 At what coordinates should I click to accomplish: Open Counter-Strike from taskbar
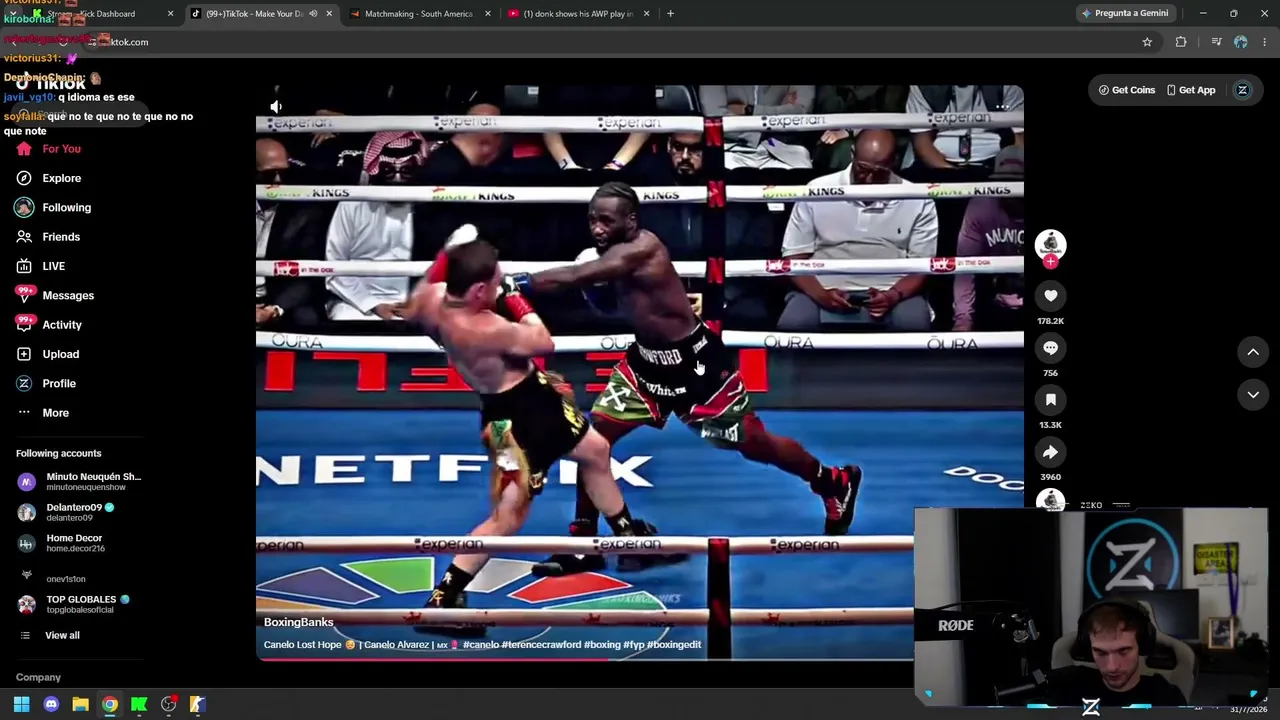[x=198, y=705]
